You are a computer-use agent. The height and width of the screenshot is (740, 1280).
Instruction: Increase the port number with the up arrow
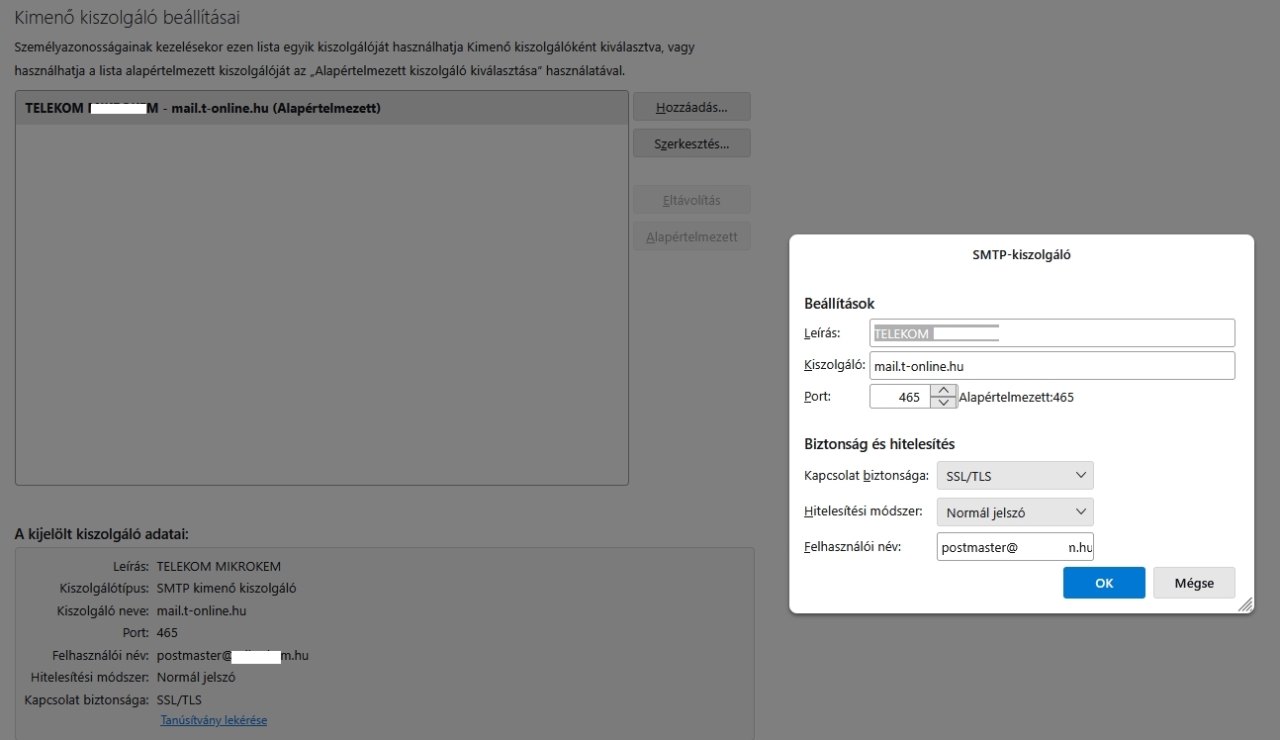click(943, 390)
